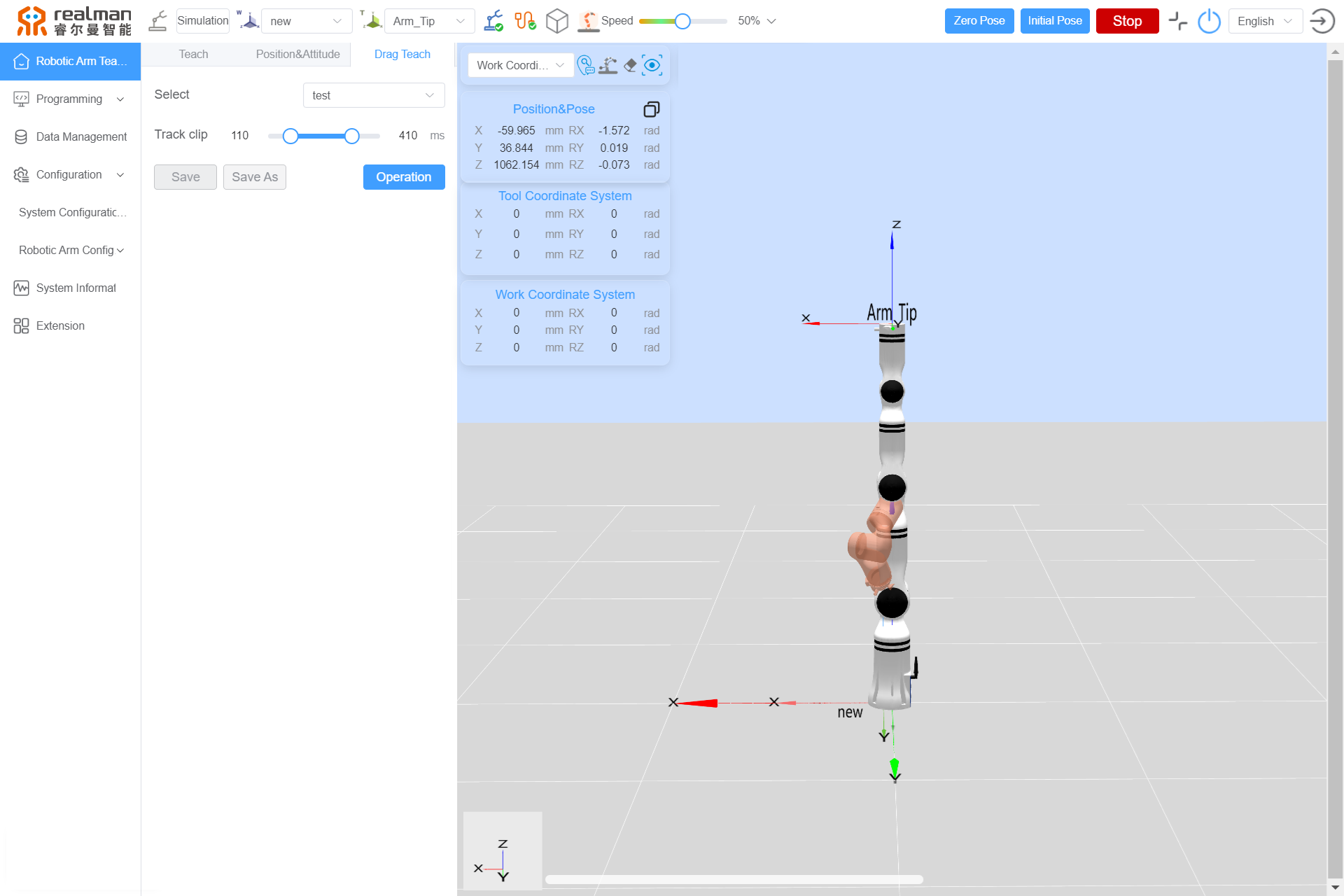Viewport: 1344px width, 896px height.
Task: Click the Initial Pose button
Action: [1054, 20]
